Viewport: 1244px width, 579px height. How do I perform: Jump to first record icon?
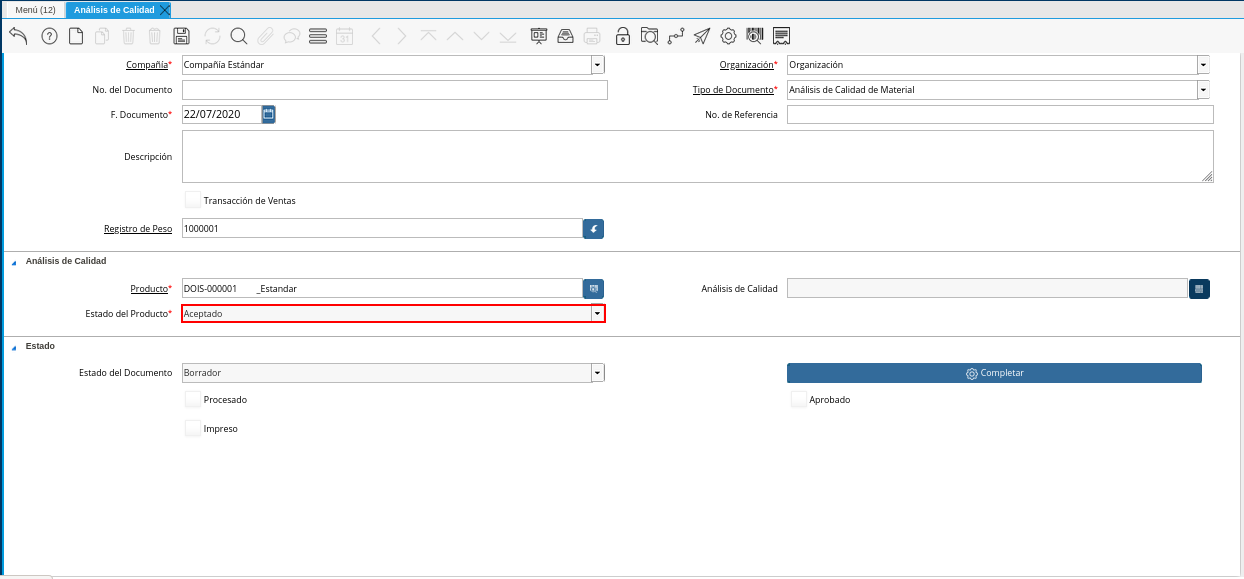pyautogui.click(x=428, y=36)
